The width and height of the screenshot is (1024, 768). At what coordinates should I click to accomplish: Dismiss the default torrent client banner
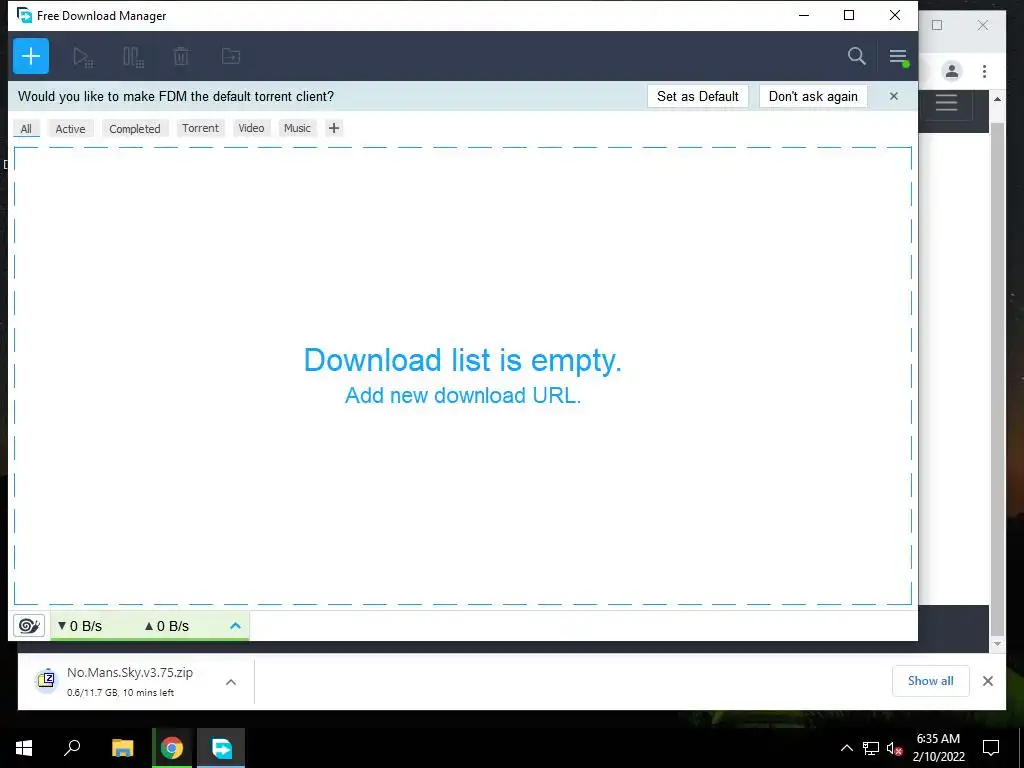point(893,97)
